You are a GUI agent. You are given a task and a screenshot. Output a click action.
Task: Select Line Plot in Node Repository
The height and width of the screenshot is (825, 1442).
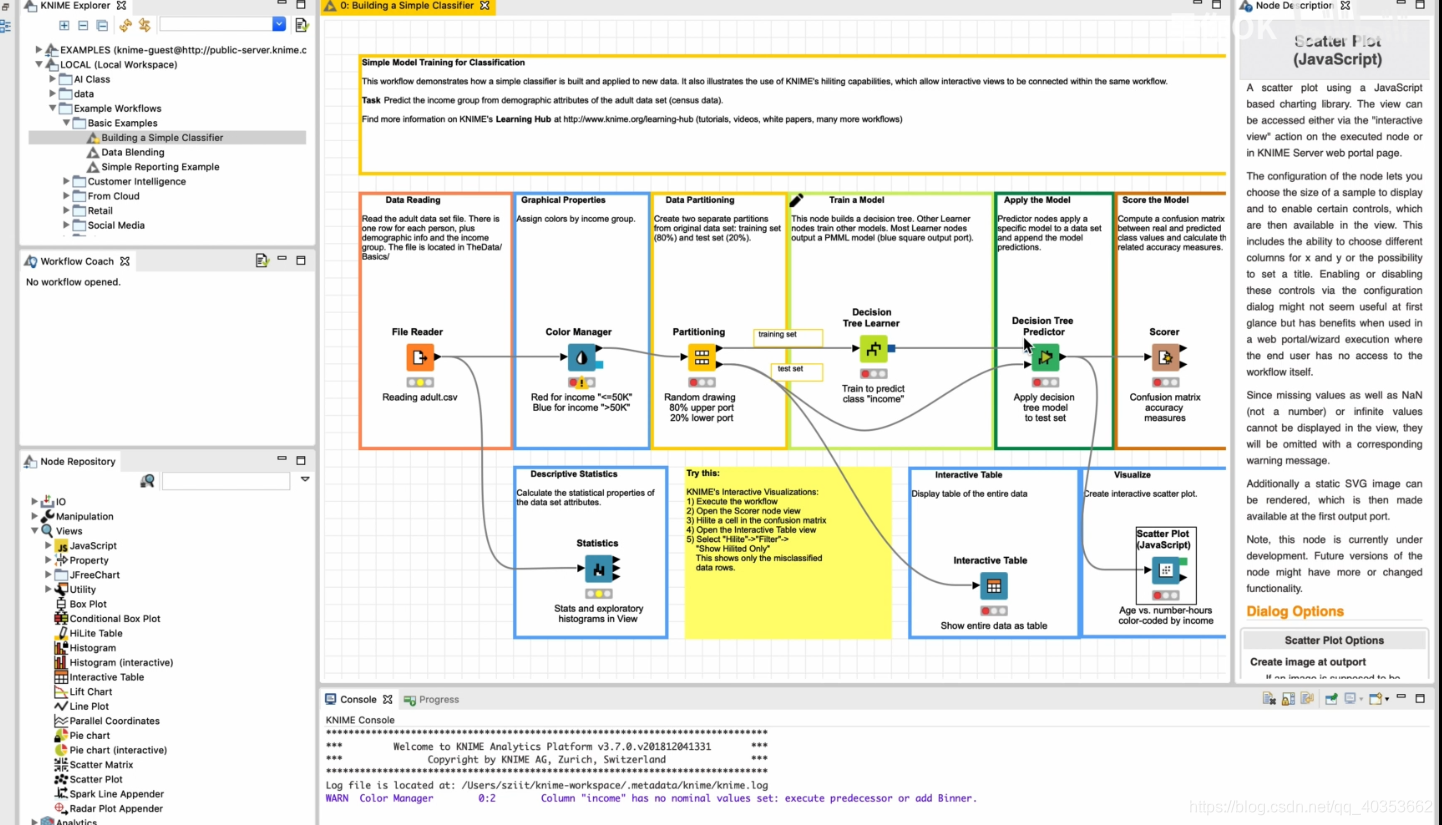tap(89, 706)
